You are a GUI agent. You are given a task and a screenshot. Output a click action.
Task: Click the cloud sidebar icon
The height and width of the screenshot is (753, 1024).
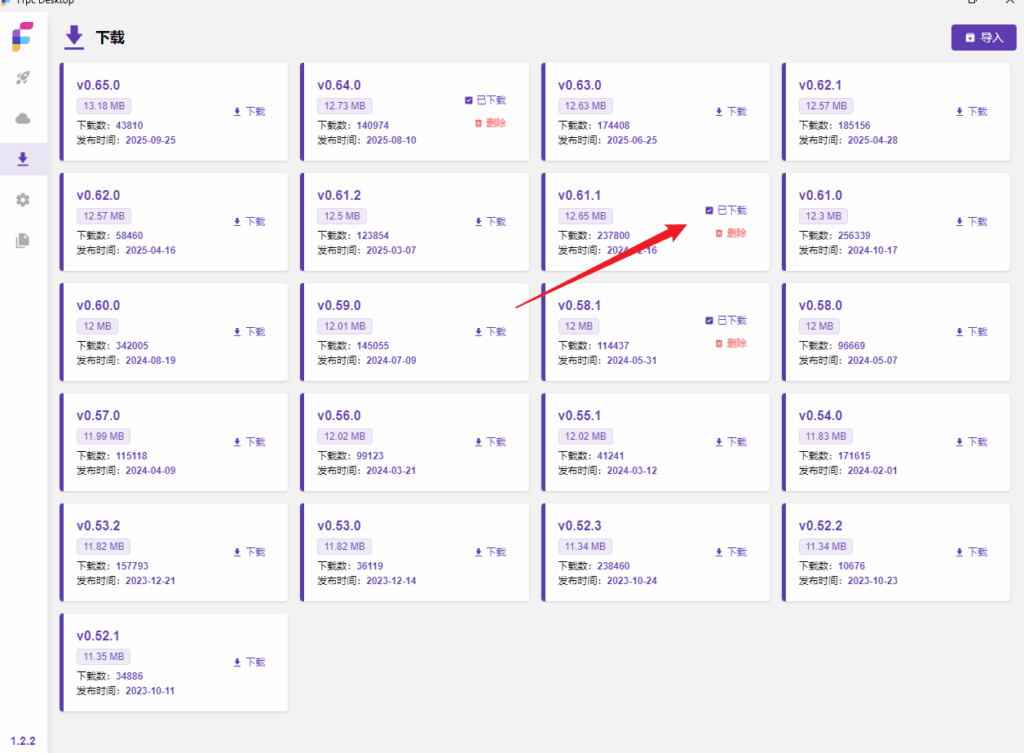point(23,119)
